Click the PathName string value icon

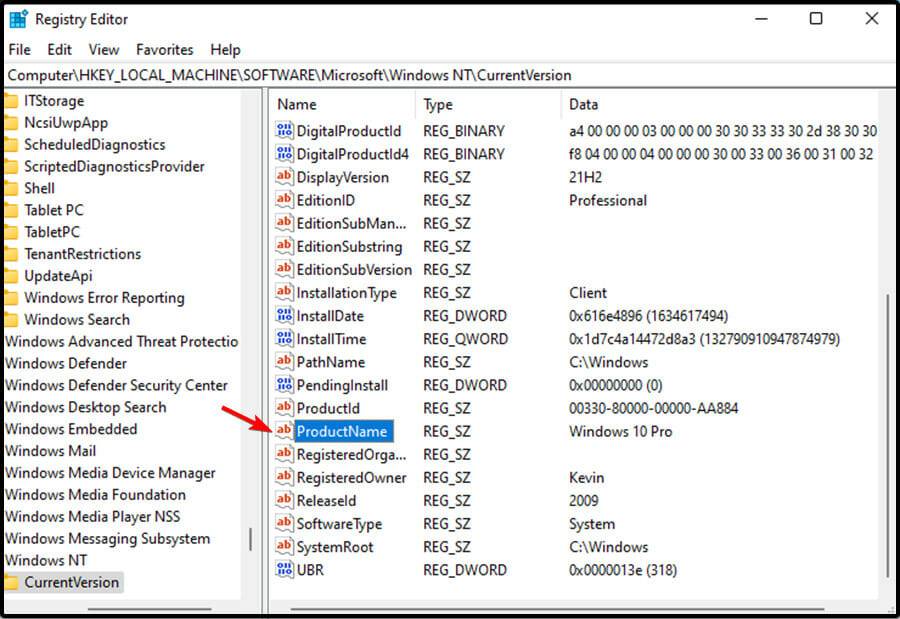(x=284, y=361)
